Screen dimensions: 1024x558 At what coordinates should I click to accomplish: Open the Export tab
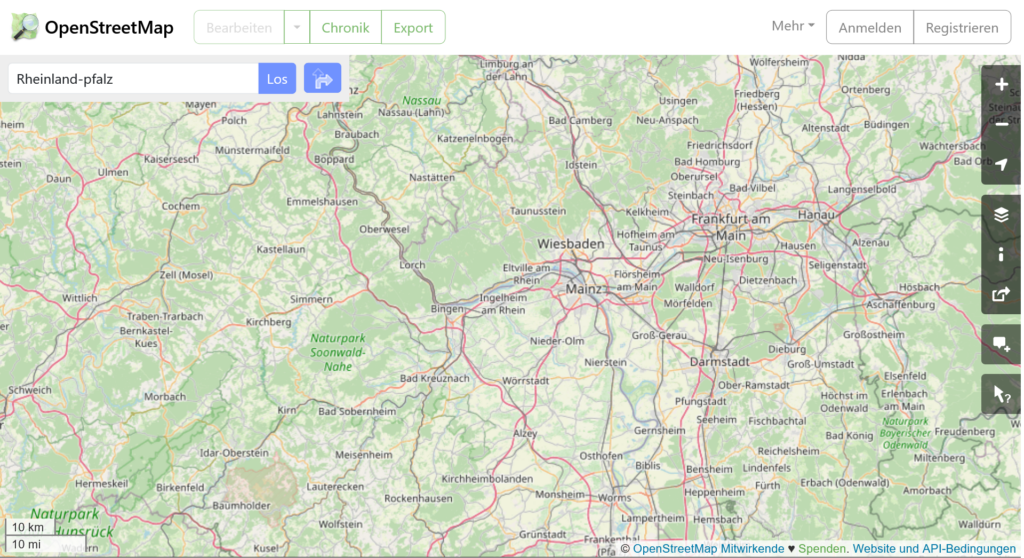[413, 27]
